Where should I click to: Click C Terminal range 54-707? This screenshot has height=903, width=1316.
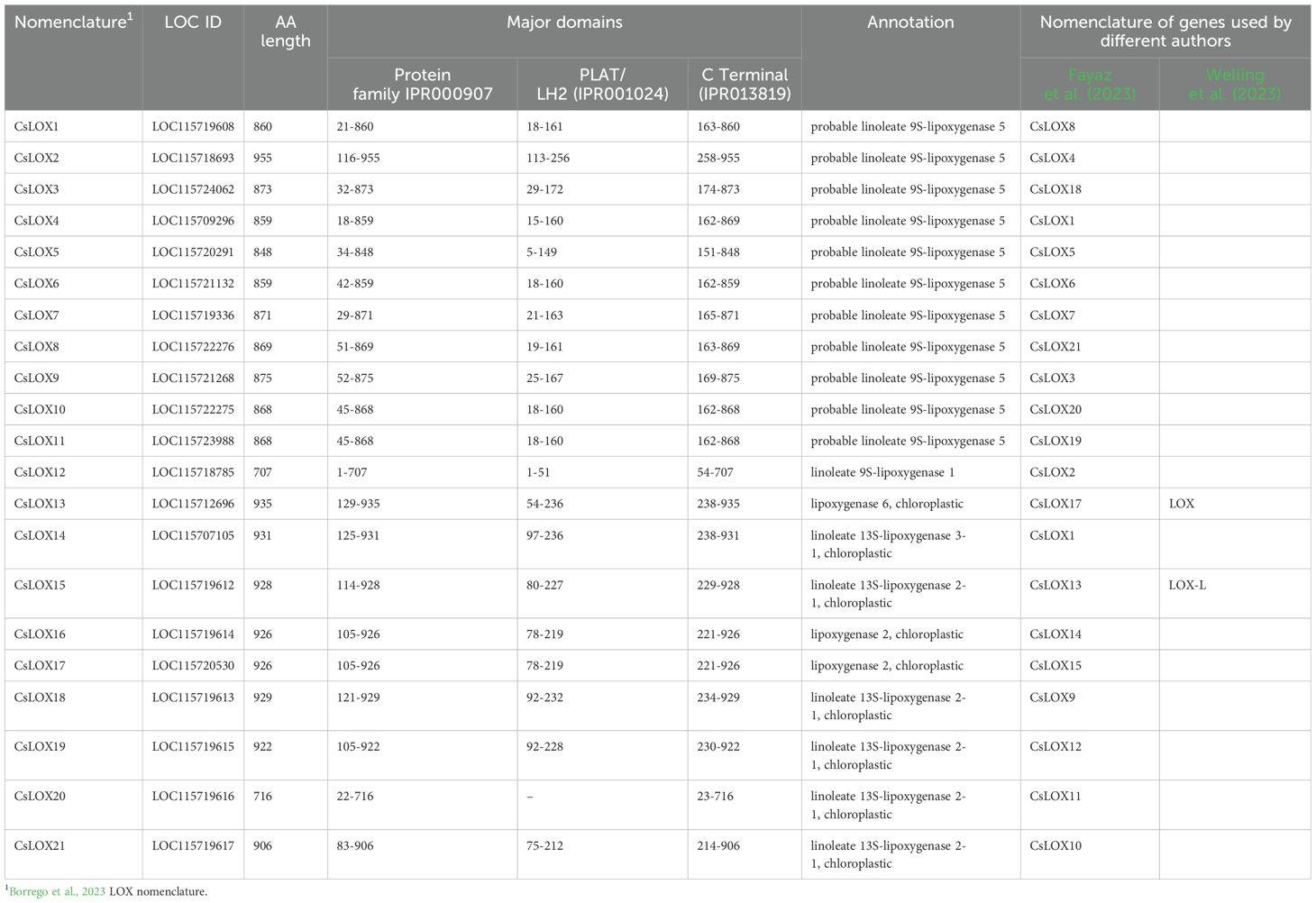[x=716, y=474]
